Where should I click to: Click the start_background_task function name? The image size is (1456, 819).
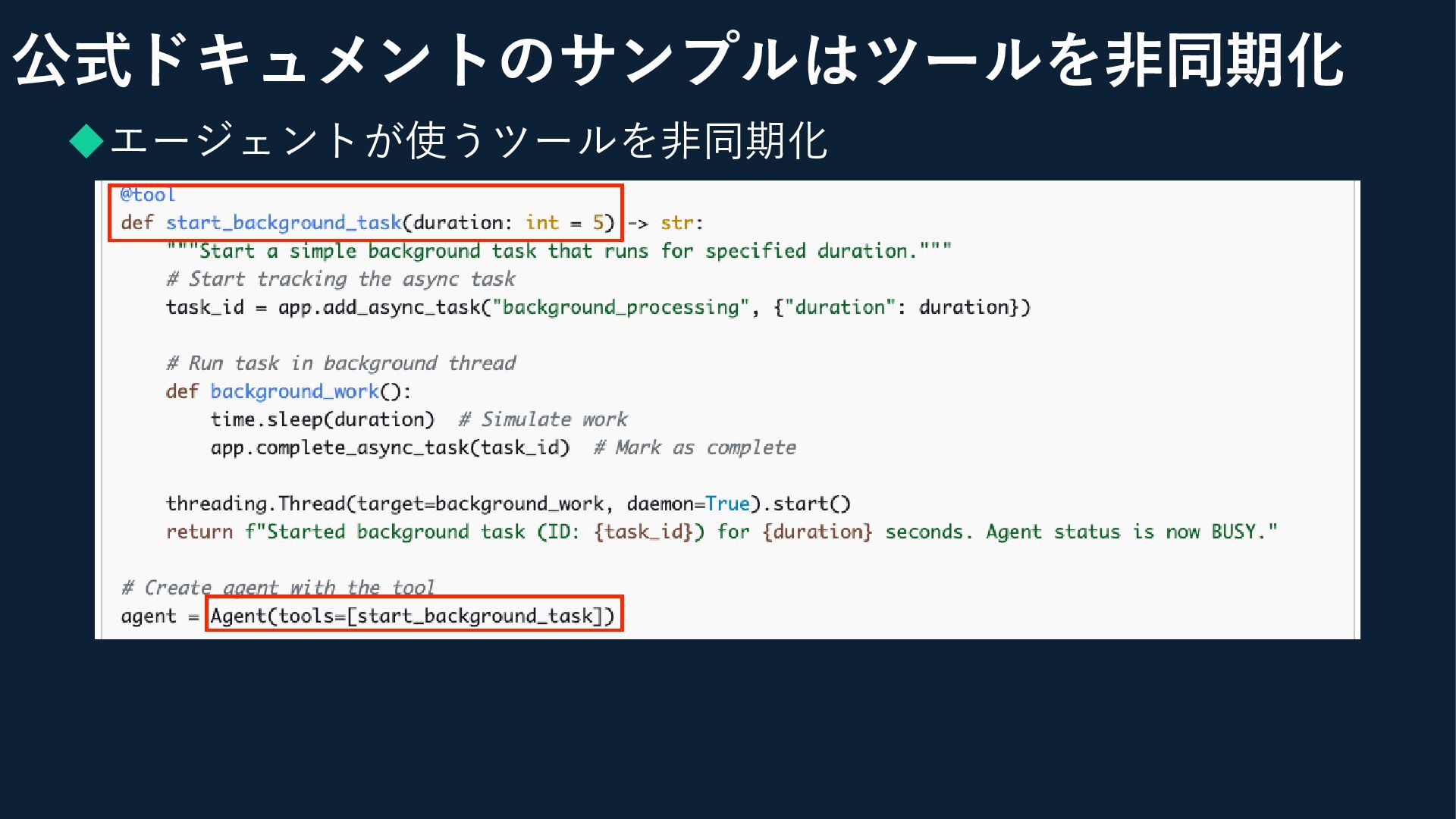[283, 223]
